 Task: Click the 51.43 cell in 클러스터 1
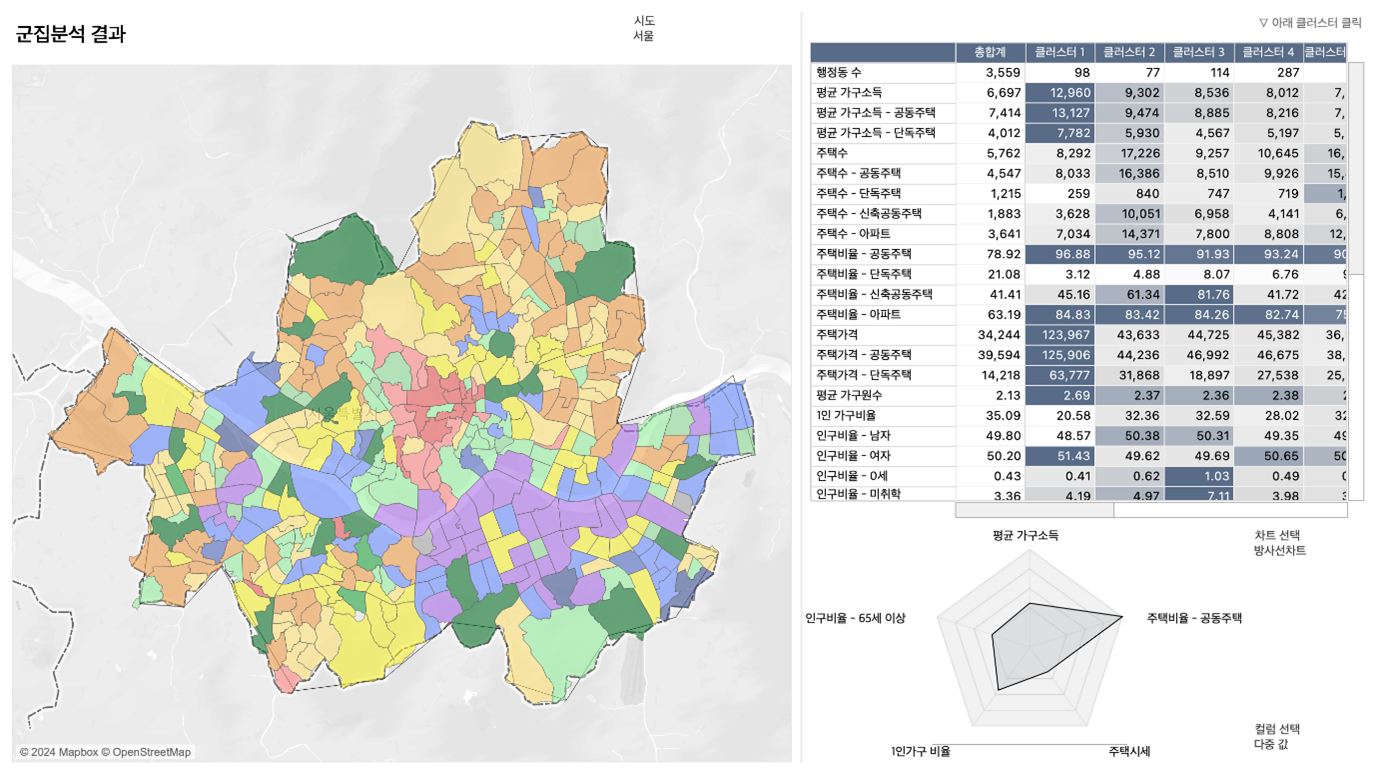coord(1059,456)
